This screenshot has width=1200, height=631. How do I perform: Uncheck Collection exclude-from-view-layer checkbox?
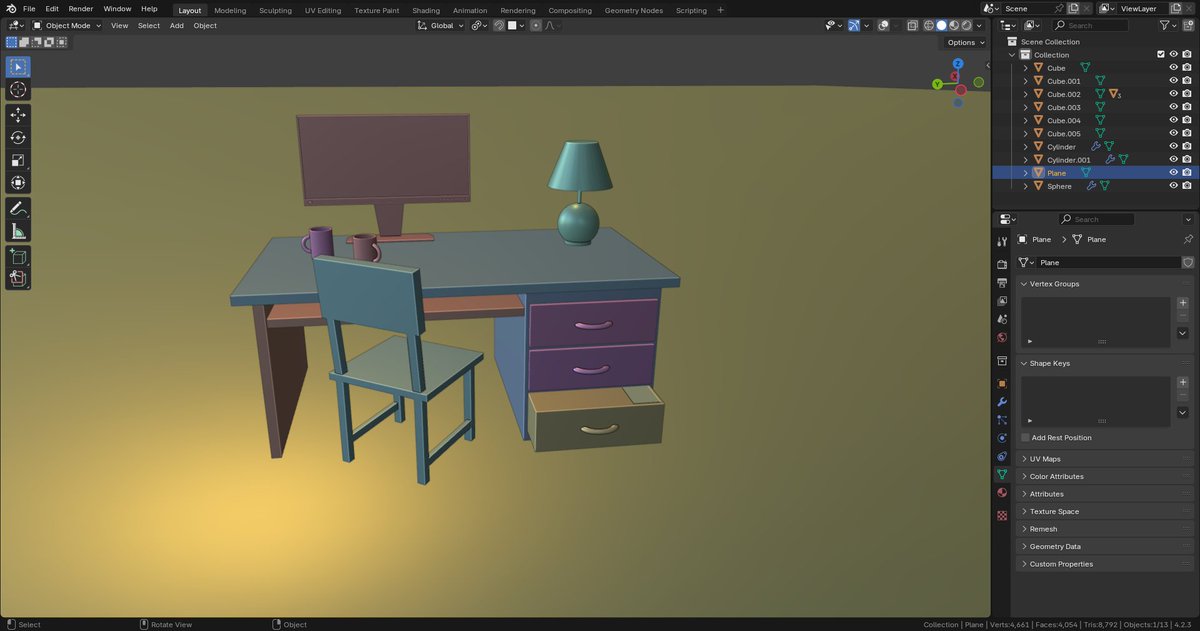tap(1160, 55)
